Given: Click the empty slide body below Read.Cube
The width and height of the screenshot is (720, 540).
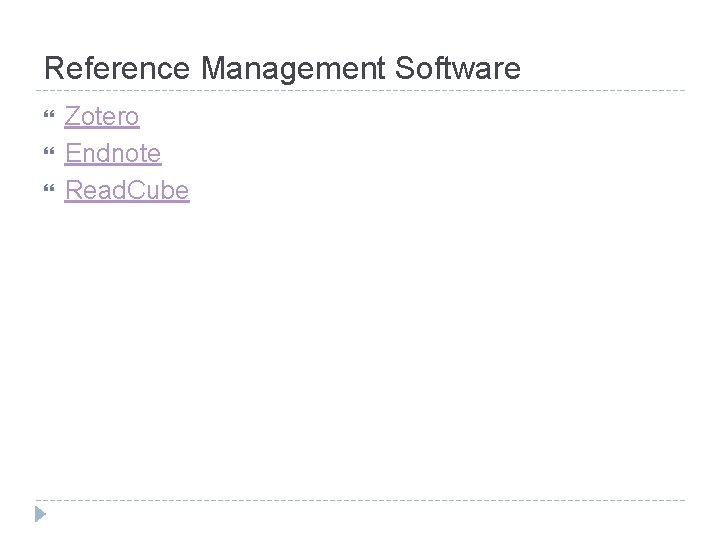Looking at the screenshot, I should [x=360, y=340].
